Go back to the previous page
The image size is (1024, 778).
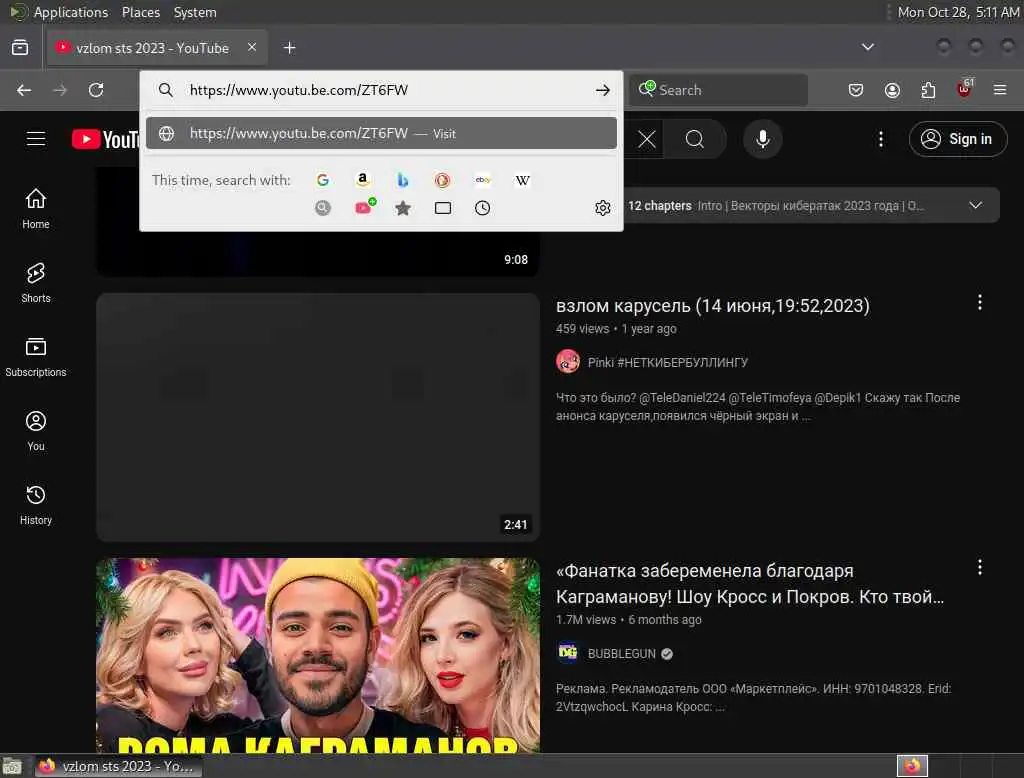click(24, 90)
